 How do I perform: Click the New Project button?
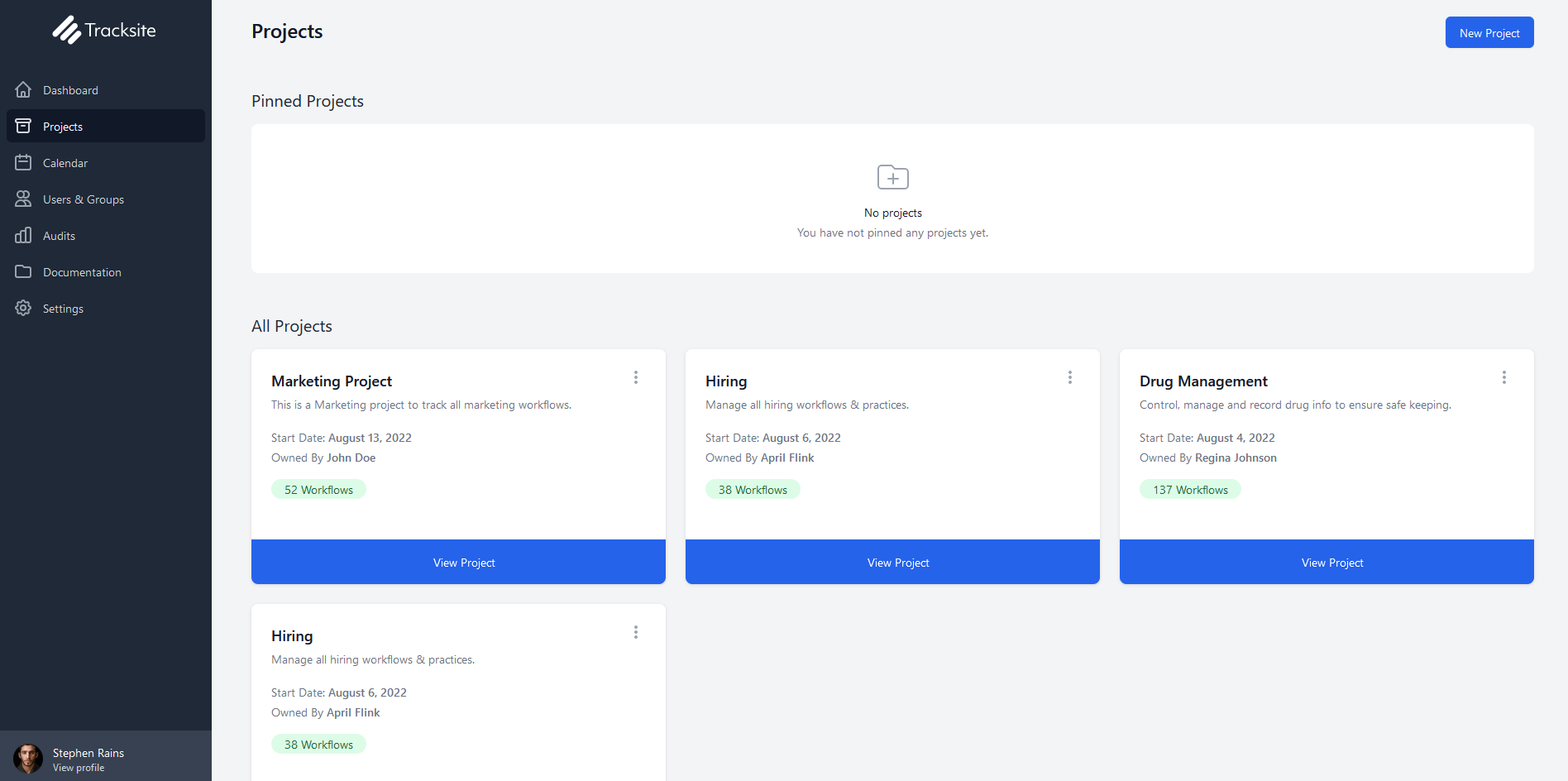tap(1489, 32)
